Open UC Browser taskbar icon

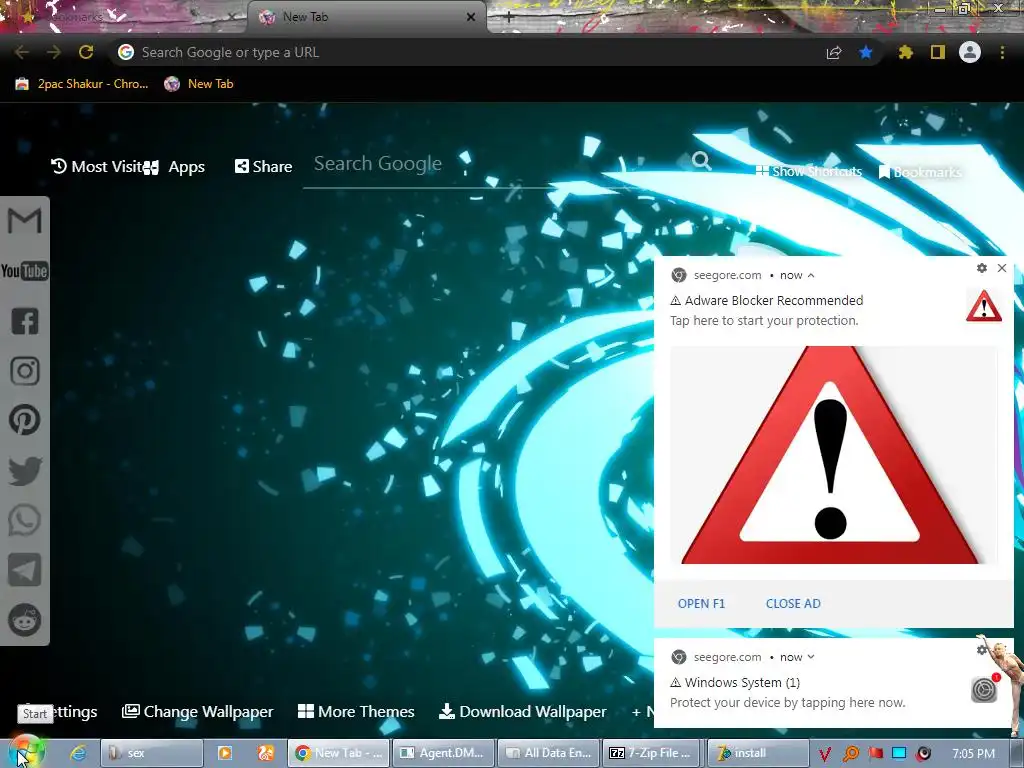pos(266,753)
